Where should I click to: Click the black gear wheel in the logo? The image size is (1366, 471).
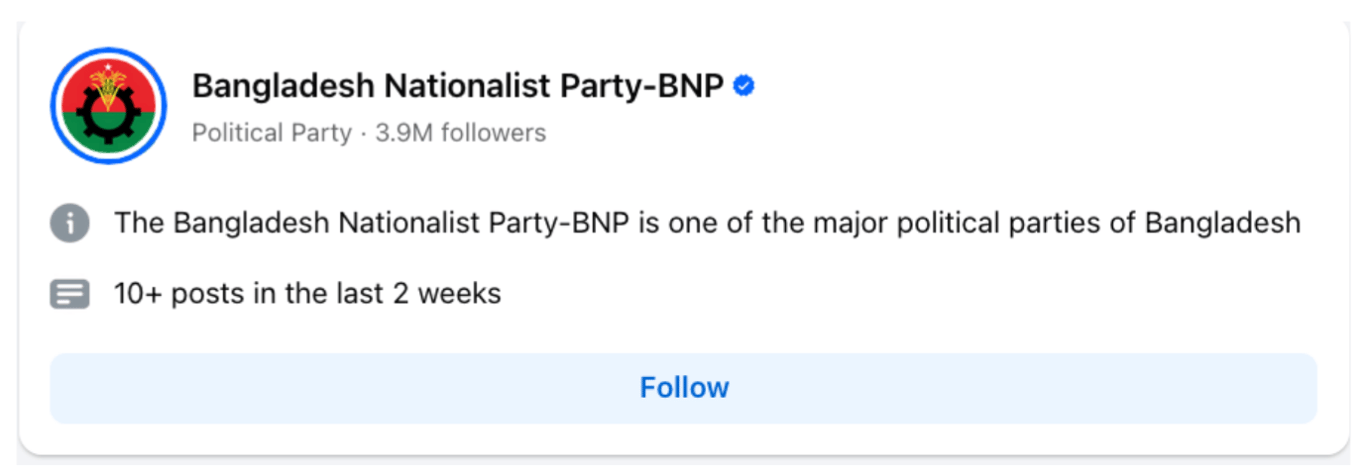(x=108, y=116)
